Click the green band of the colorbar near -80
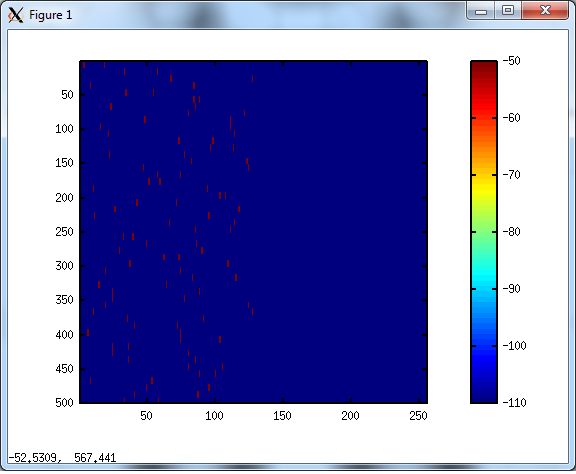 tap(484, 231)
